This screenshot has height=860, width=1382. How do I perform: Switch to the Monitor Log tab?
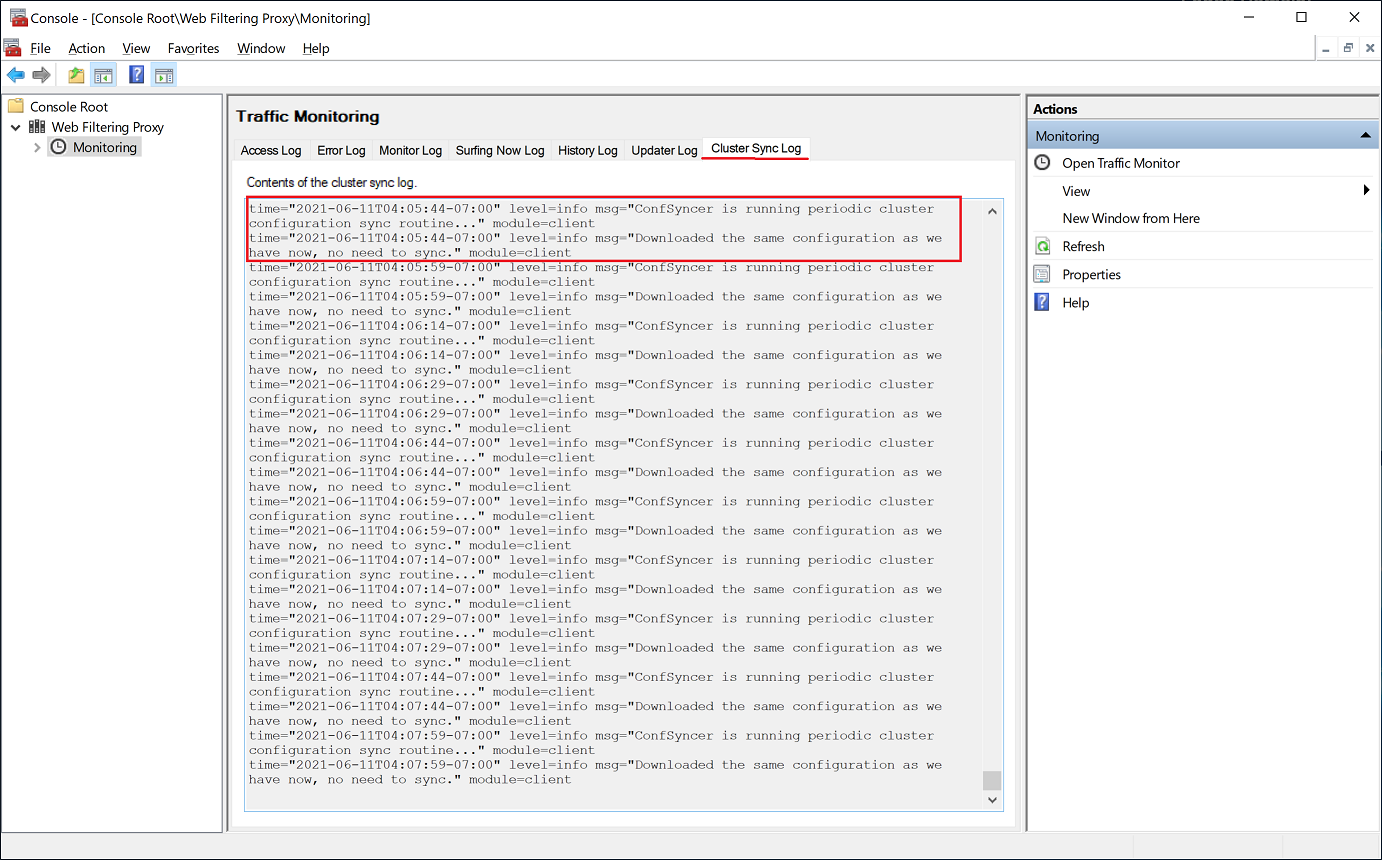point(410,150)
